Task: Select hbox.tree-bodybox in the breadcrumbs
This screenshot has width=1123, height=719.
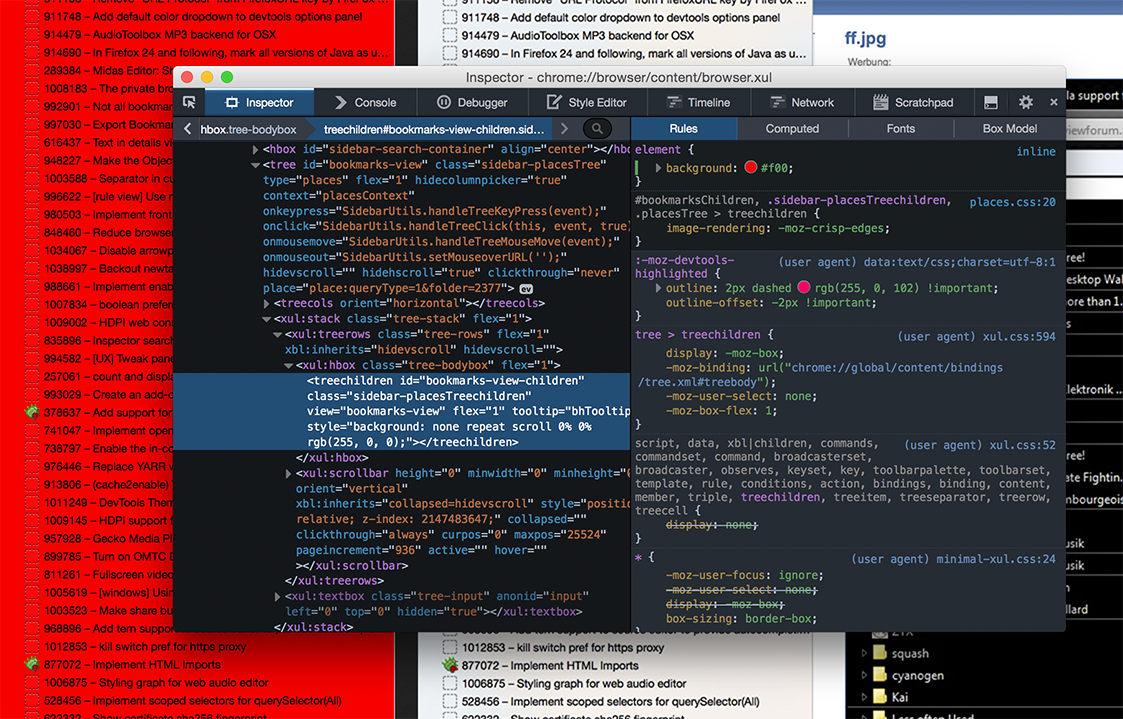Action: tap(248, 129)
